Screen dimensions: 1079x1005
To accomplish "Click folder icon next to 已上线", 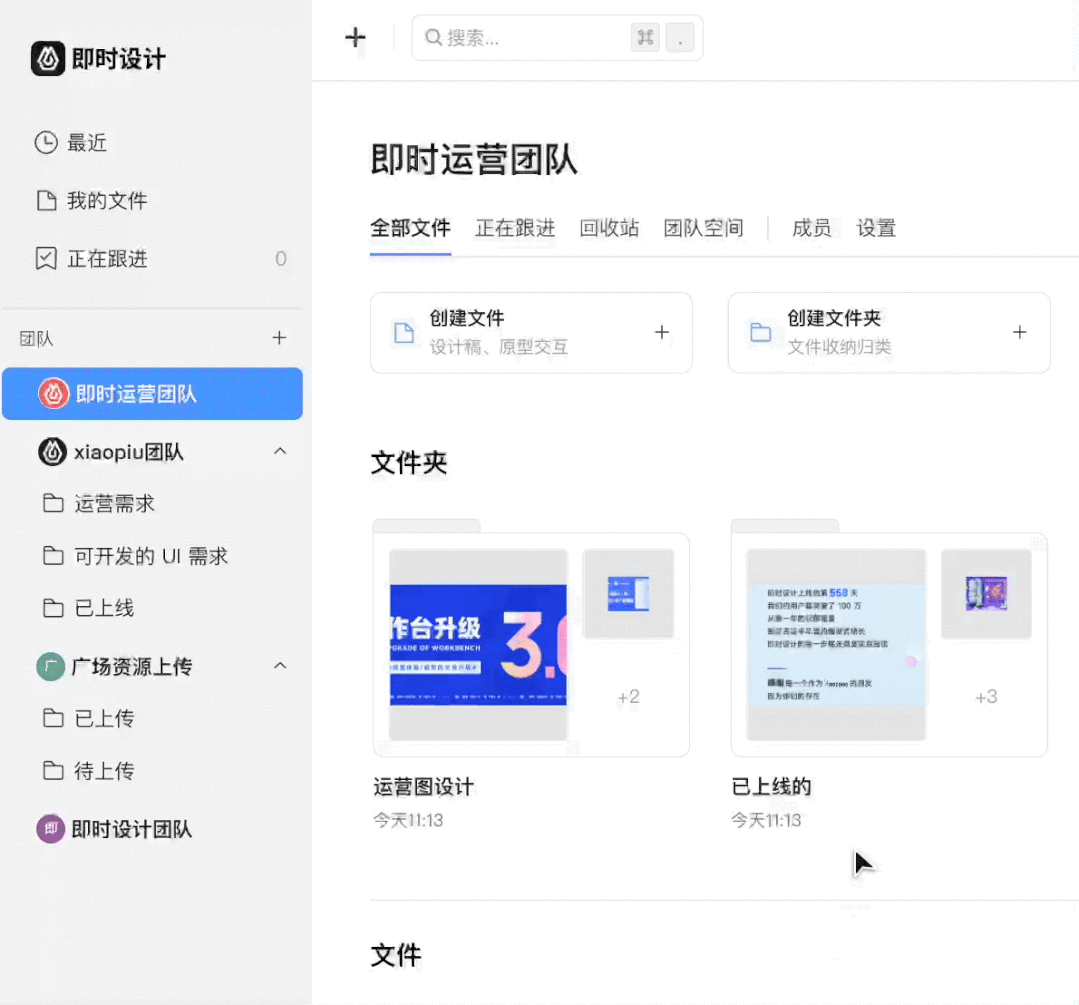I will point(53,608).
